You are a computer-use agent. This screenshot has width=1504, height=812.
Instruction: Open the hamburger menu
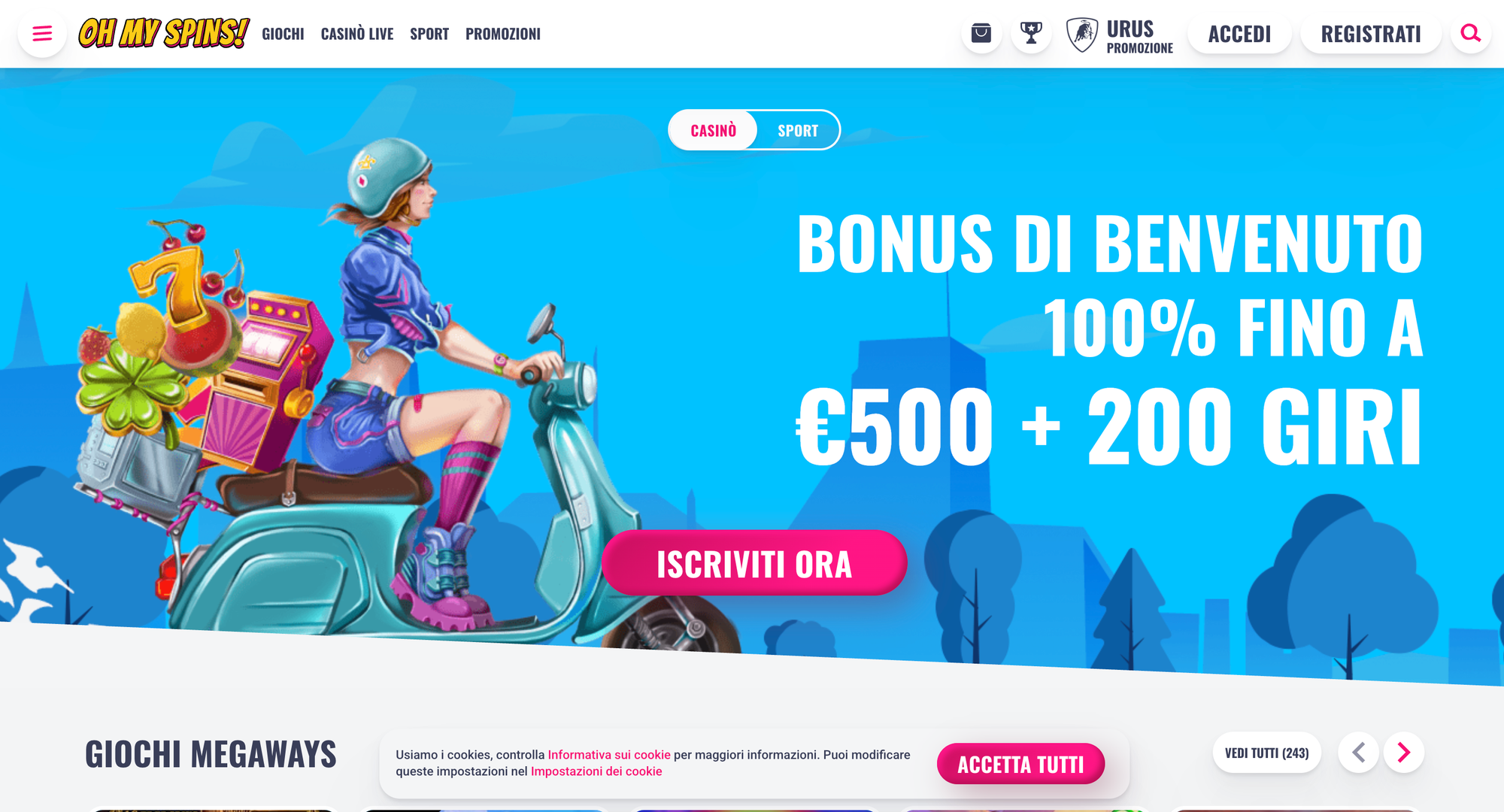pyautogui.click(x=42, y=34)
